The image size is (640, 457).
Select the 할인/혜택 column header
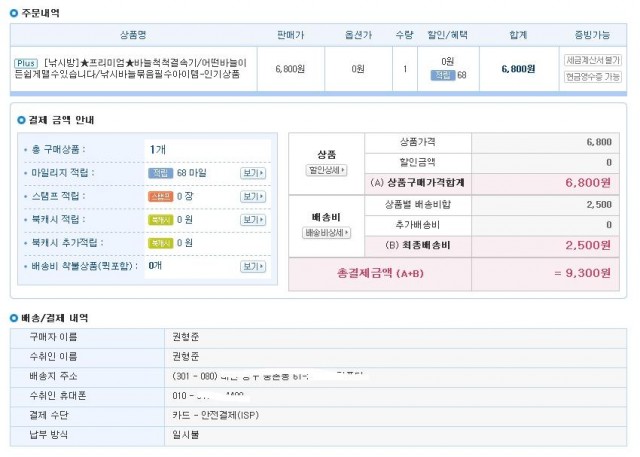pos(448,35)
